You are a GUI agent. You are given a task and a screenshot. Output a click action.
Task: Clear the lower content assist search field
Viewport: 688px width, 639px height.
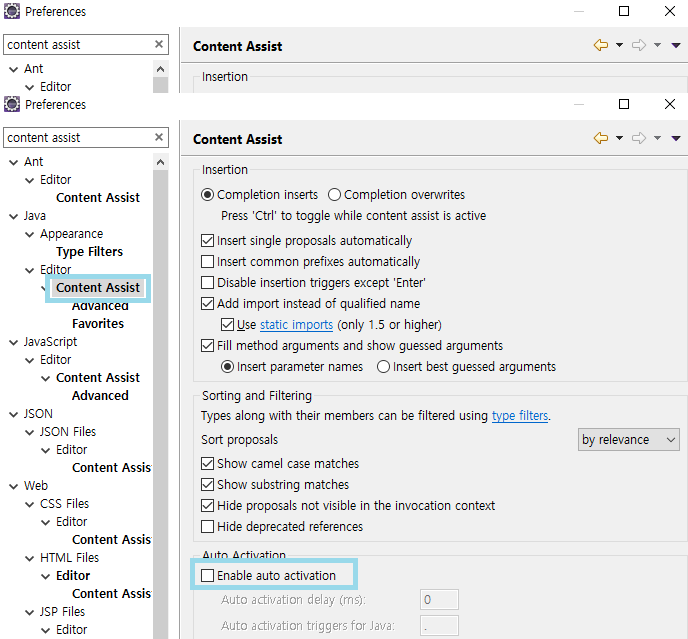(x=159, y=137)
